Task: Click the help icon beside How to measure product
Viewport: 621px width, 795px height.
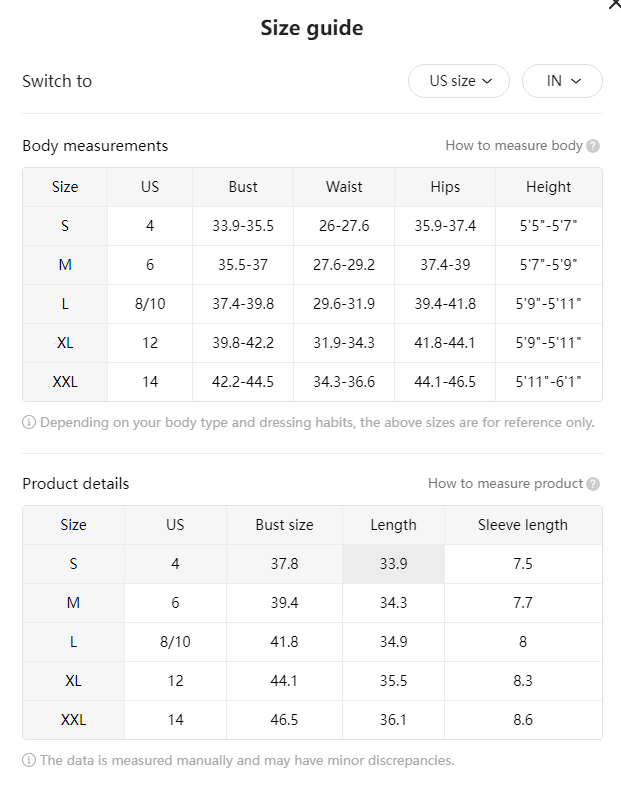Action: pyautogui.click(x=593, y=484)
